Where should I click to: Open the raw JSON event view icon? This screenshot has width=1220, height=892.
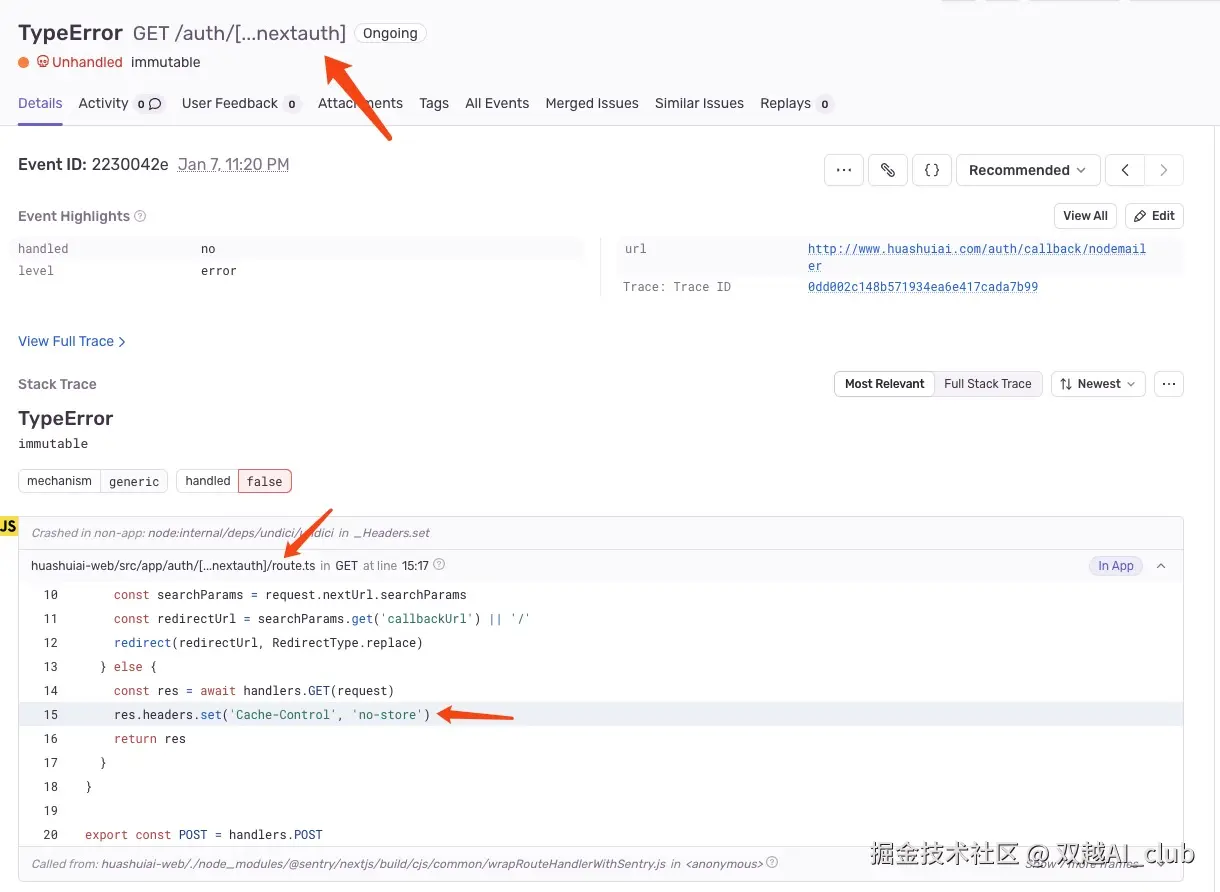tap(932, 170)
